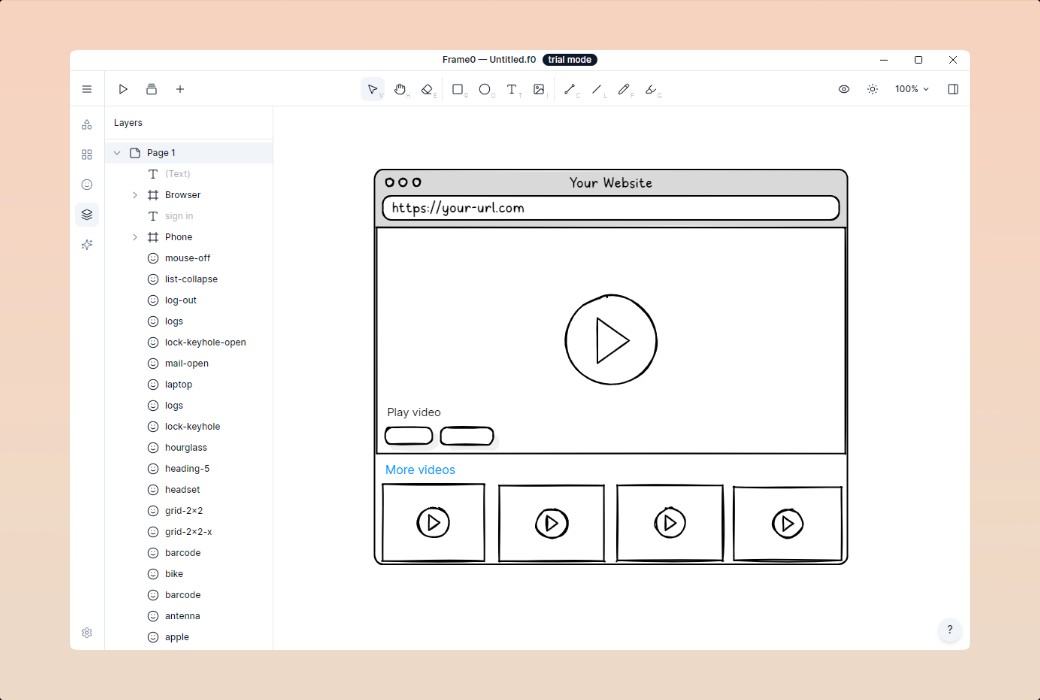The width and height of the screenshot is (1040, 700).
Task: Select the Hand pan tool
Action: [400, 89]
